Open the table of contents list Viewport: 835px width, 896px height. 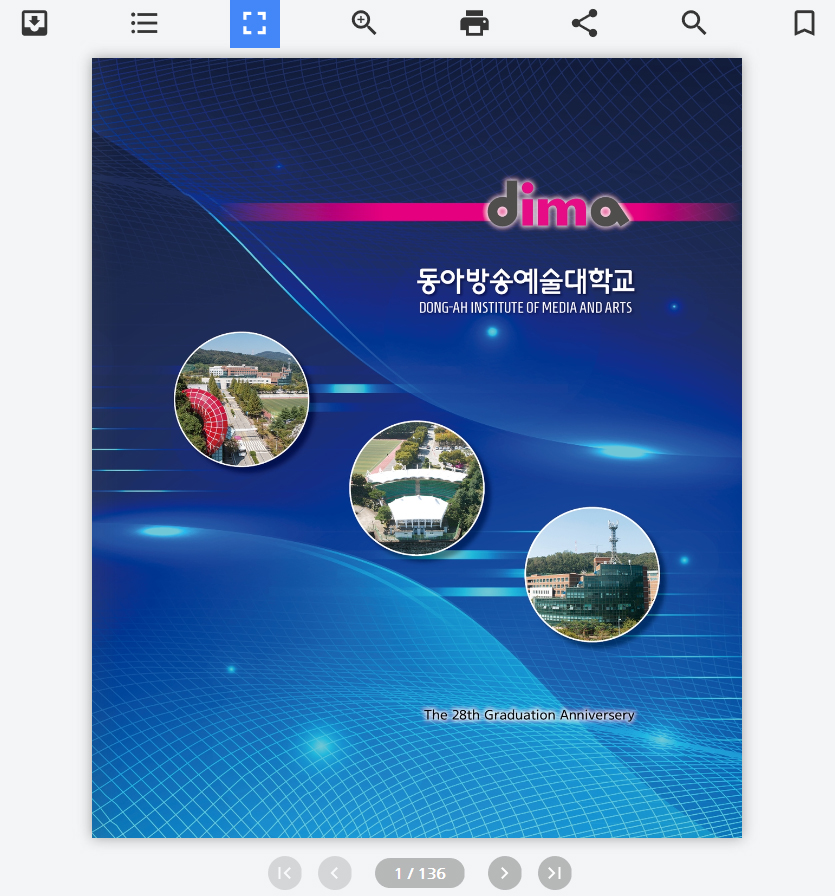click(145, 23)
